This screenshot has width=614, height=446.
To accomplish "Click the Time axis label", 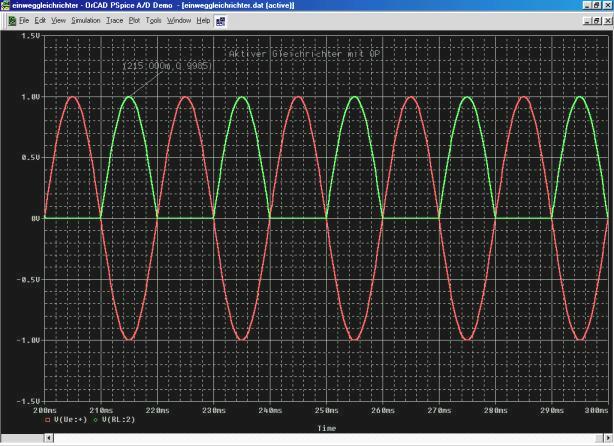I will [327, 428].
